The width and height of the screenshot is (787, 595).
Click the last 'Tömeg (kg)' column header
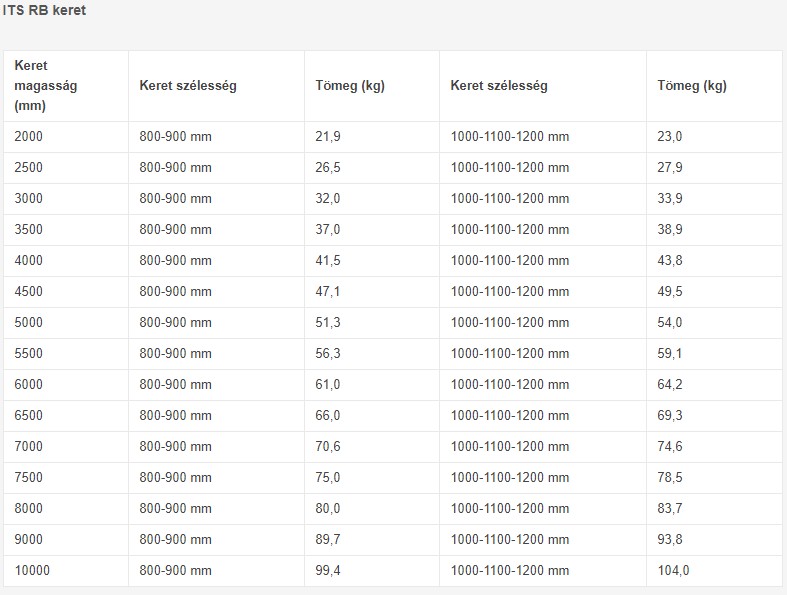(x=692, y=86)
